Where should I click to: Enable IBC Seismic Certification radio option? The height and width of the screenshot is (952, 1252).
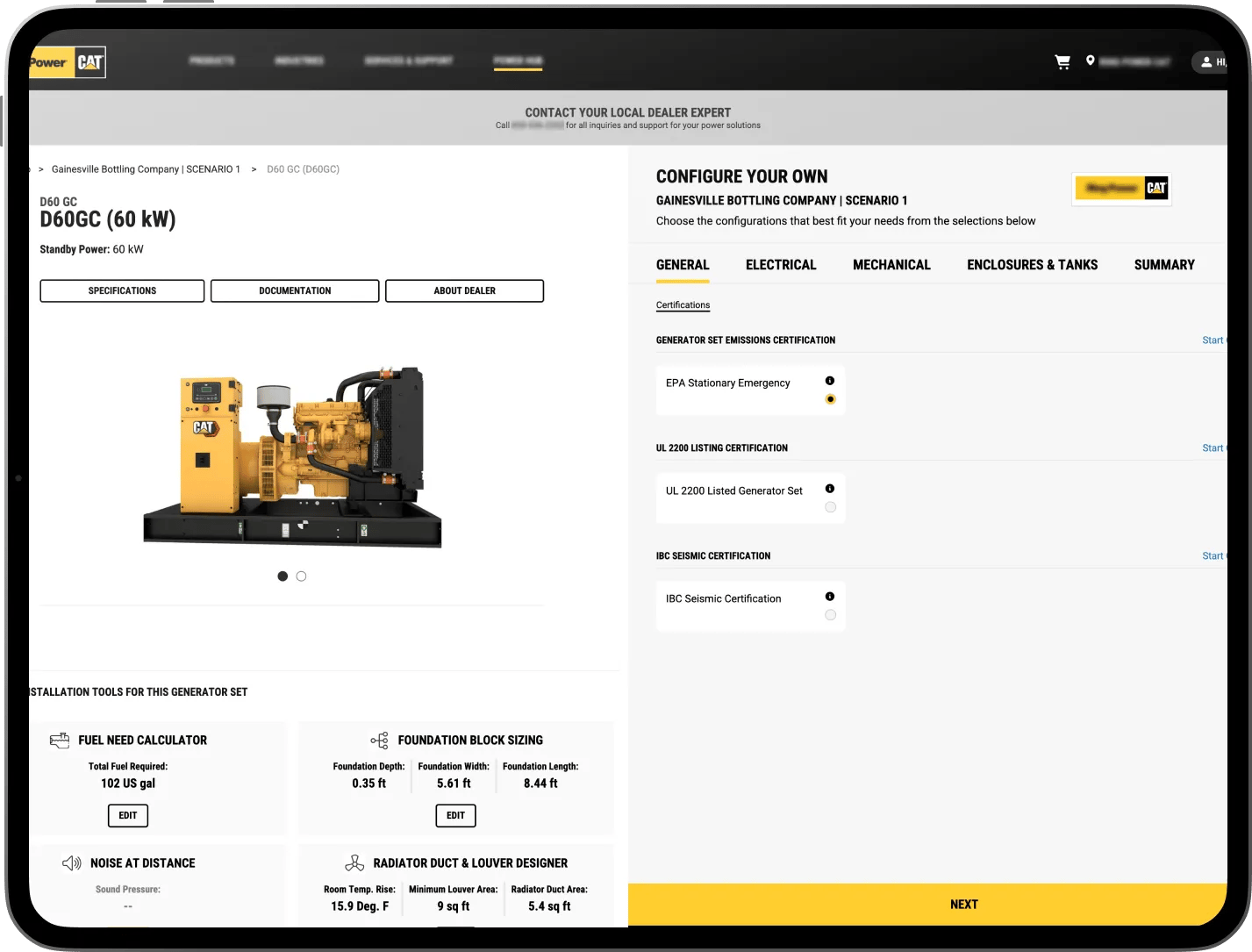coord(830,615)
